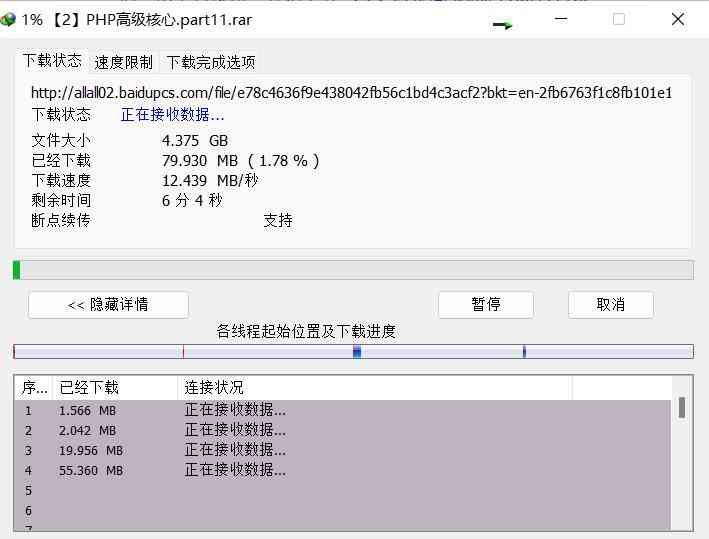Open the 下载完成选项 tab
The width and height of the screenshot is (709, 539).
210,62
